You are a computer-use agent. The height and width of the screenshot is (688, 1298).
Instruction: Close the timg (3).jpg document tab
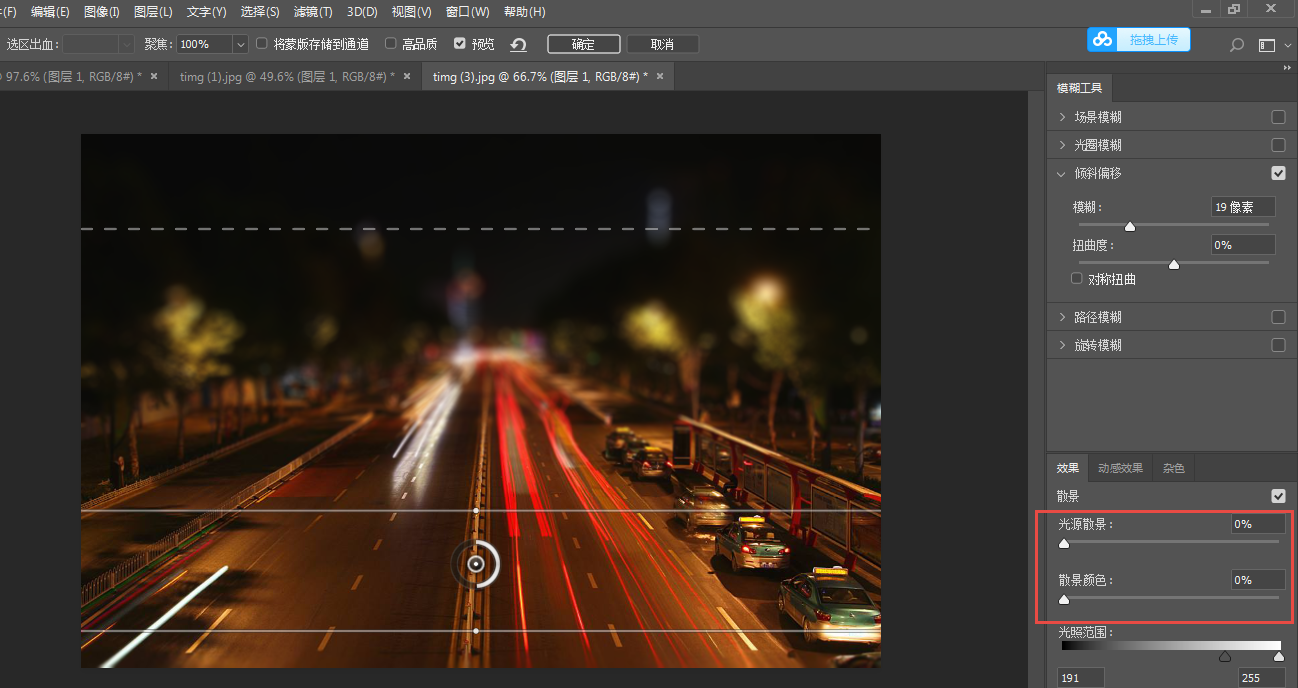pyautogui.click(x=660, y=76)
